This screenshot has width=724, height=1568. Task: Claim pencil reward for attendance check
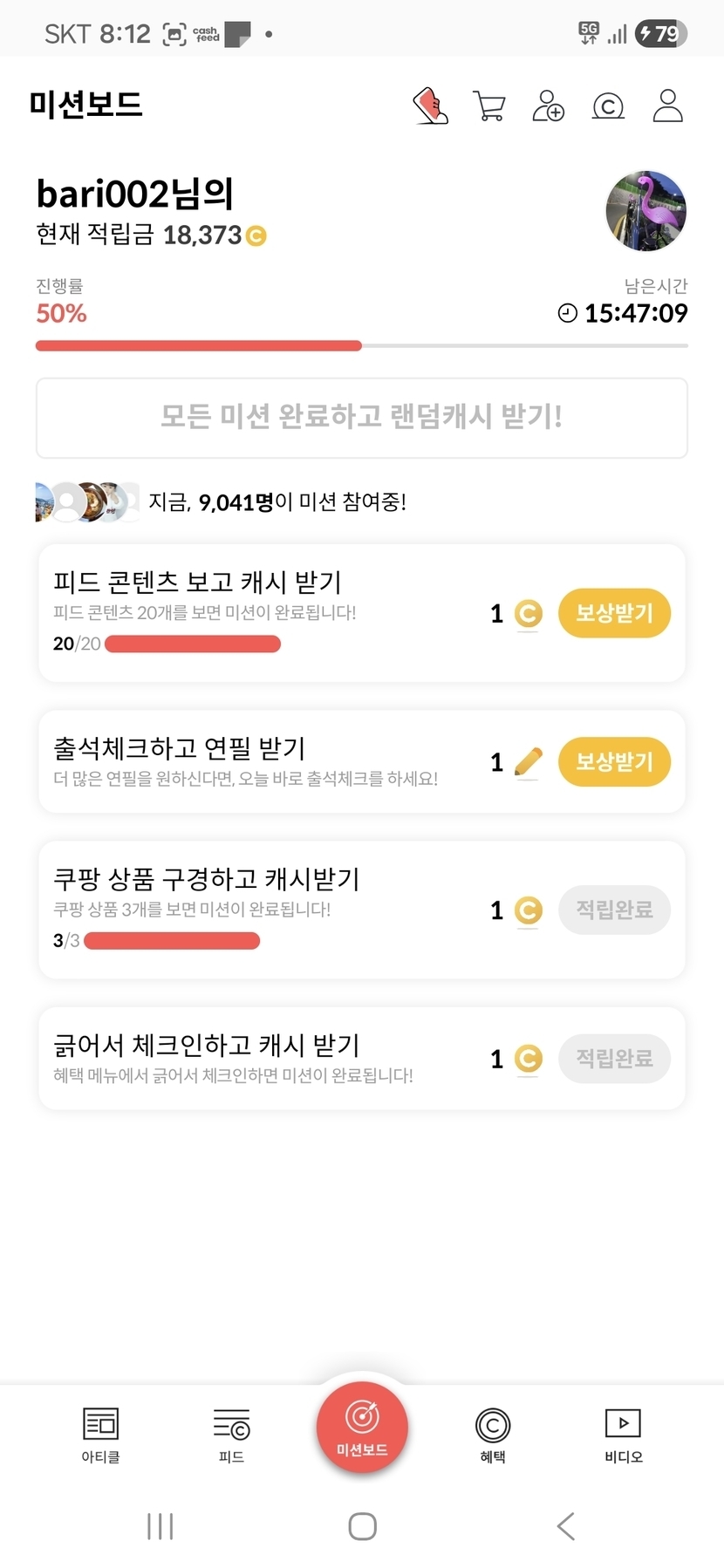point(614,761)
